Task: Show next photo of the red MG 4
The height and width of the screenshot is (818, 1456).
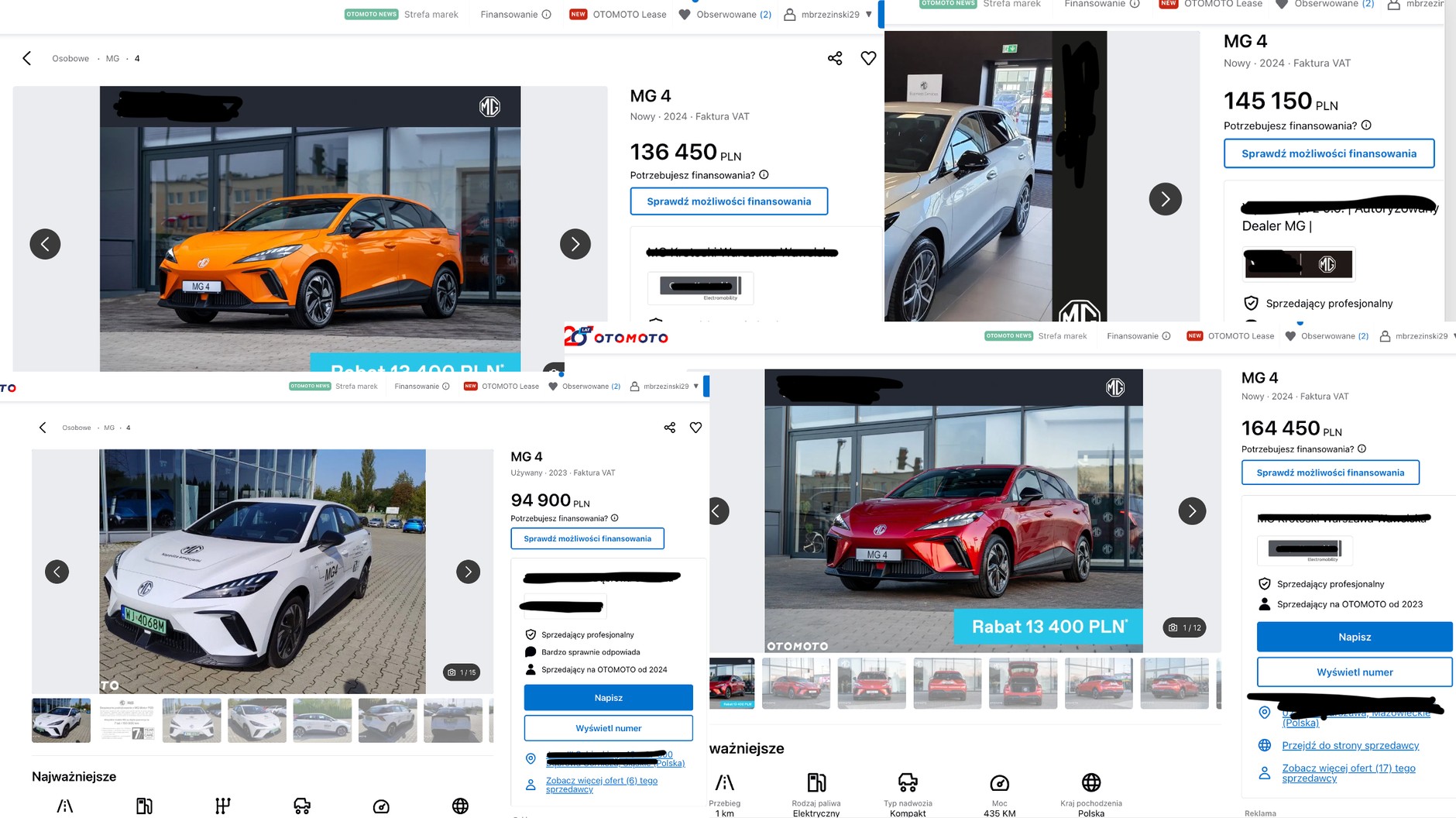Action: [x=1192, y=510]
